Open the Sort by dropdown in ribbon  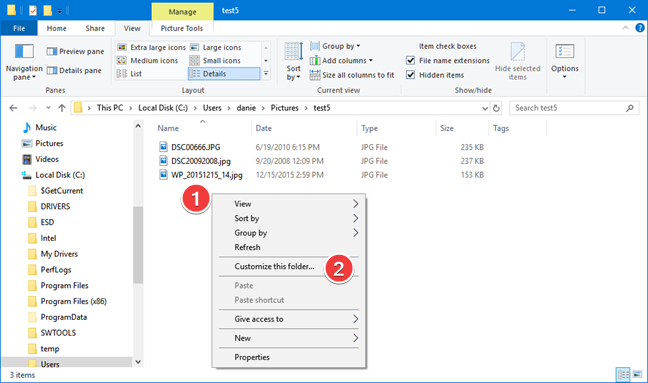[293, 62]
